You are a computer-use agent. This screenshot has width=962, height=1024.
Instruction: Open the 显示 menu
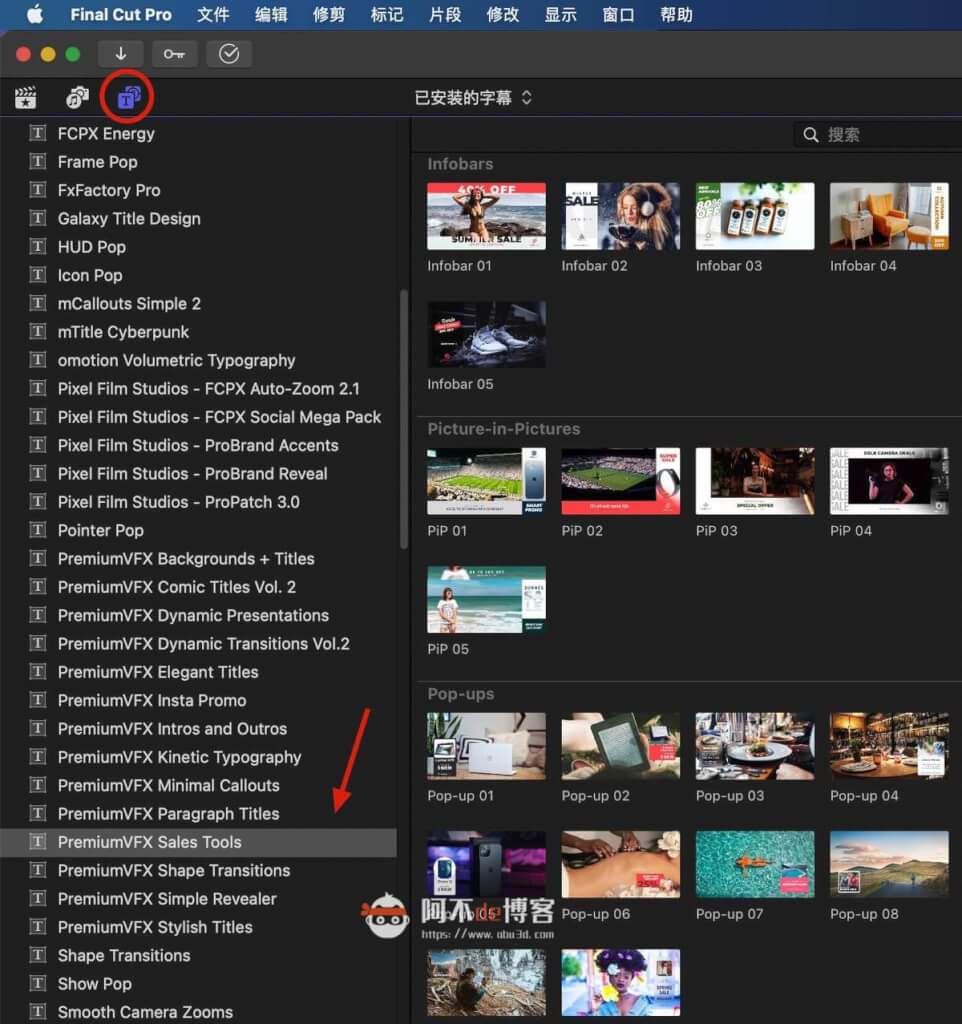tap(560, 14)
